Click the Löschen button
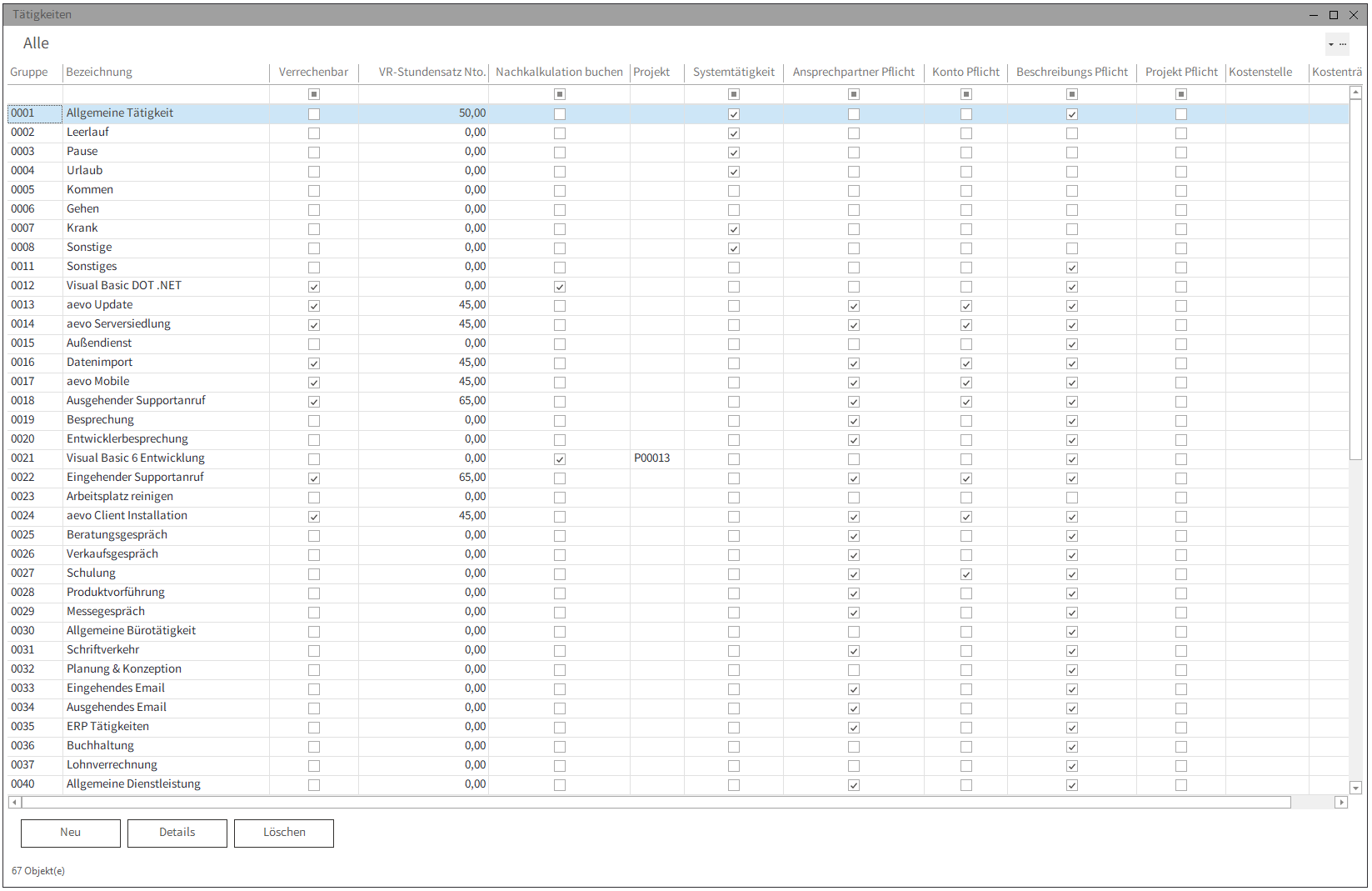The image size is (1372, 891). (x=284, y=833)
